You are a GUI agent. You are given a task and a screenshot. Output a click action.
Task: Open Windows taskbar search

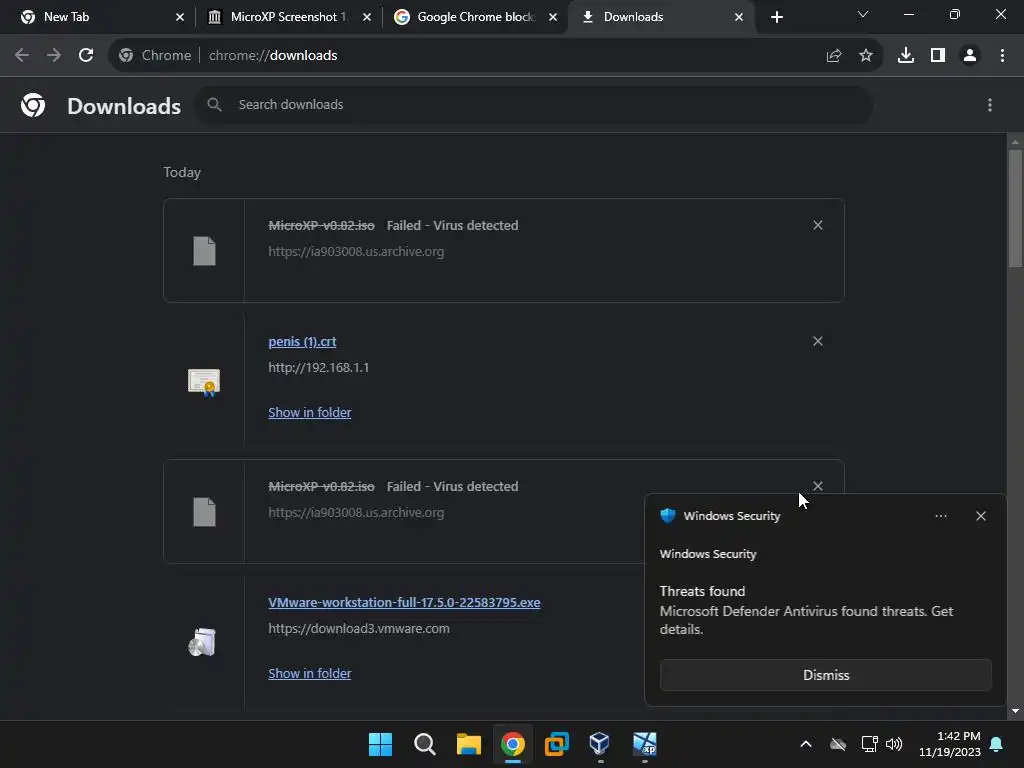[424, 744]
